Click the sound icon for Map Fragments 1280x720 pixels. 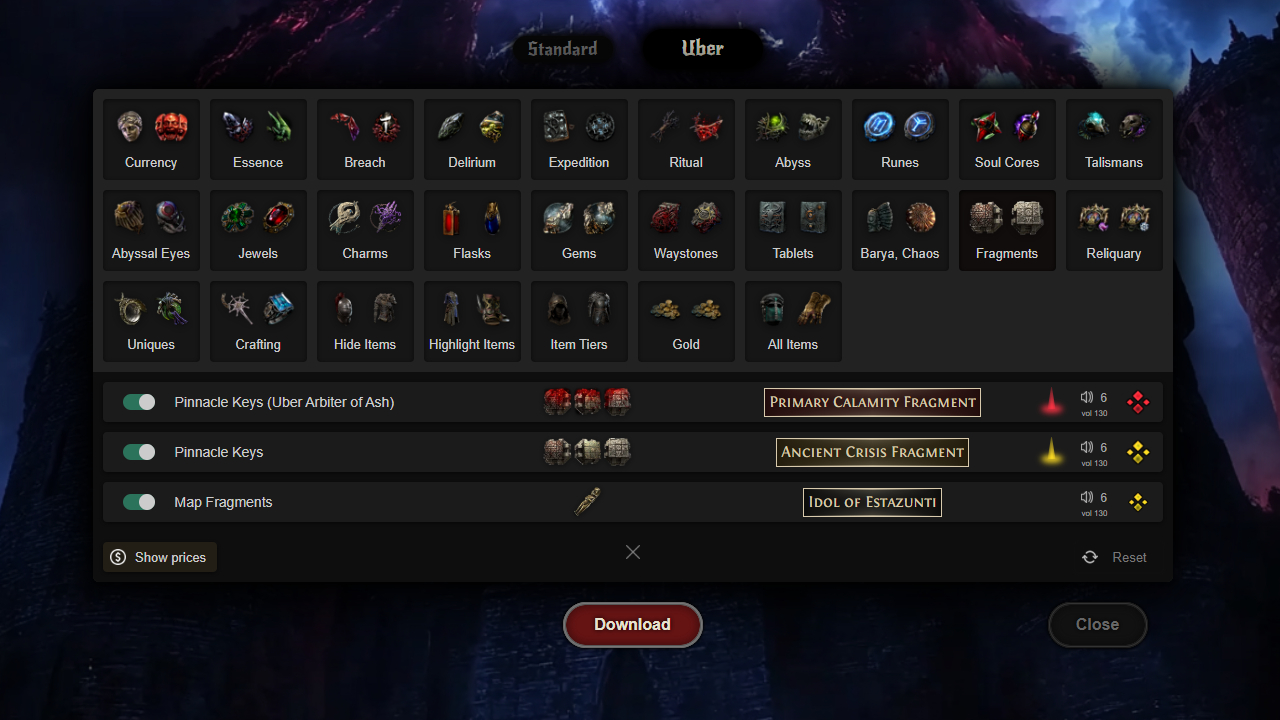pos(1087,497)
